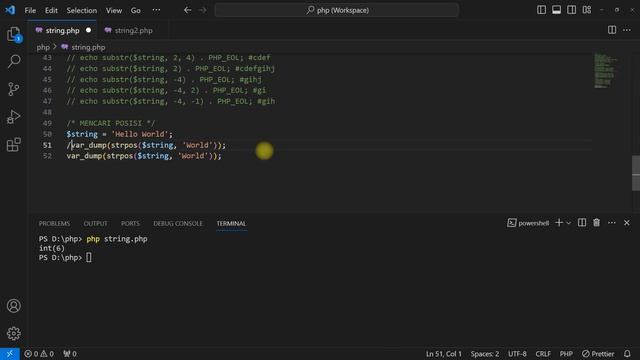Click the new terminal plus icon
640x360 pixels.
pyautogui.click(x=559, y=223)
